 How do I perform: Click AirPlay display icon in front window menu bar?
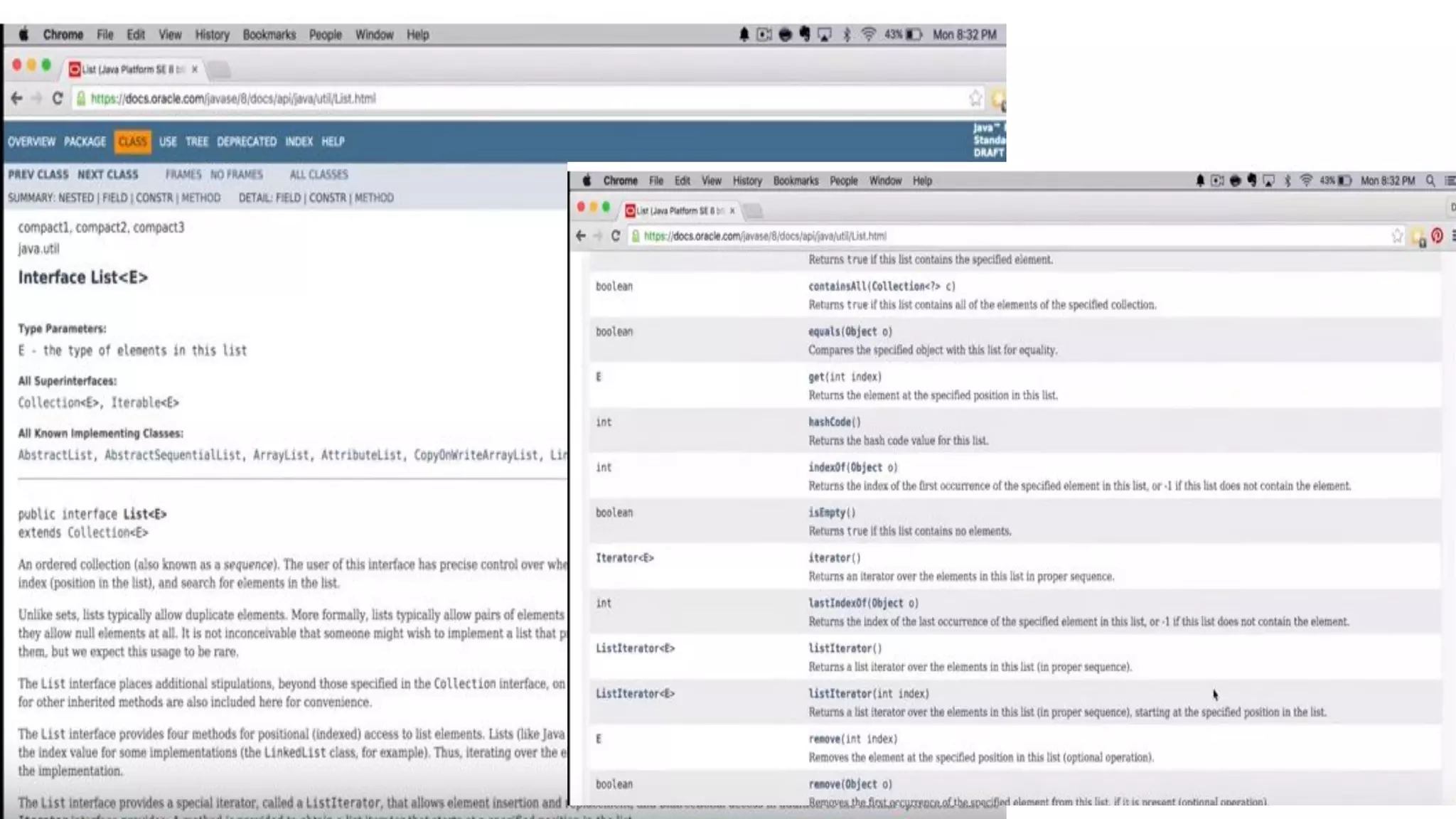[1268, 181]
